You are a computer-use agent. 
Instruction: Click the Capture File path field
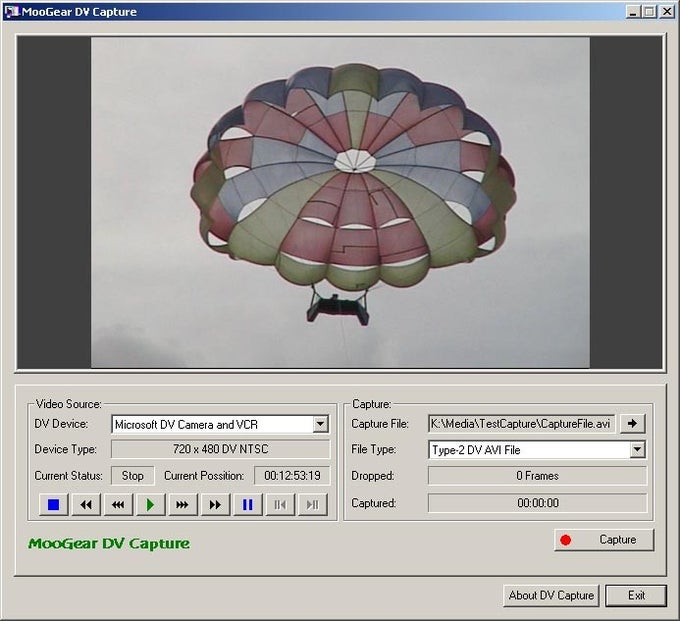point(522,424)
